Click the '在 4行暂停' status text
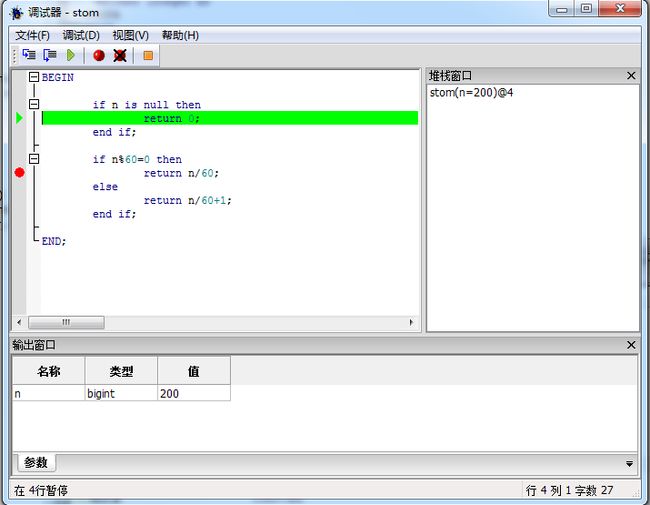Image resolution: width=650 pixels, height=505 pixels. pyautogui.click(x=41, y=490)
